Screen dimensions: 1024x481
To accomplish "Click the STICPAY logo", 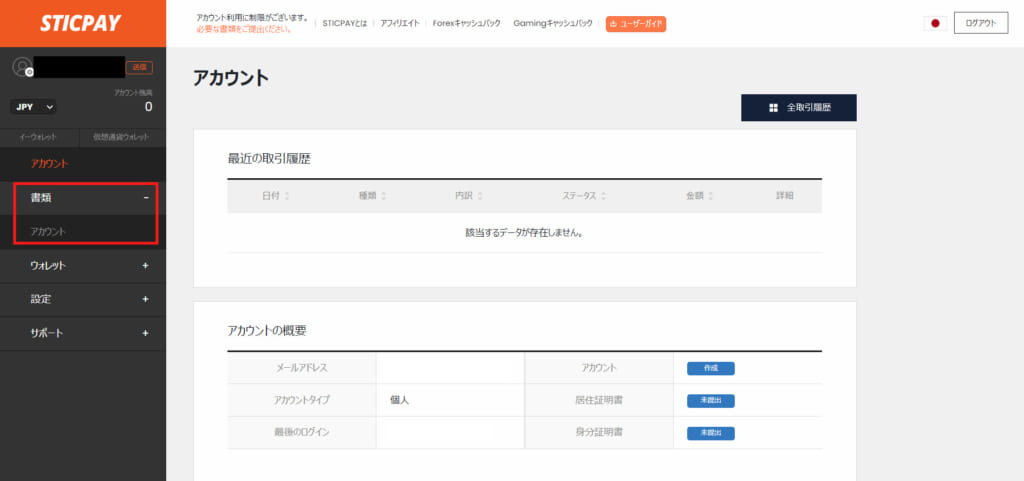I will (x=80, y=23).
